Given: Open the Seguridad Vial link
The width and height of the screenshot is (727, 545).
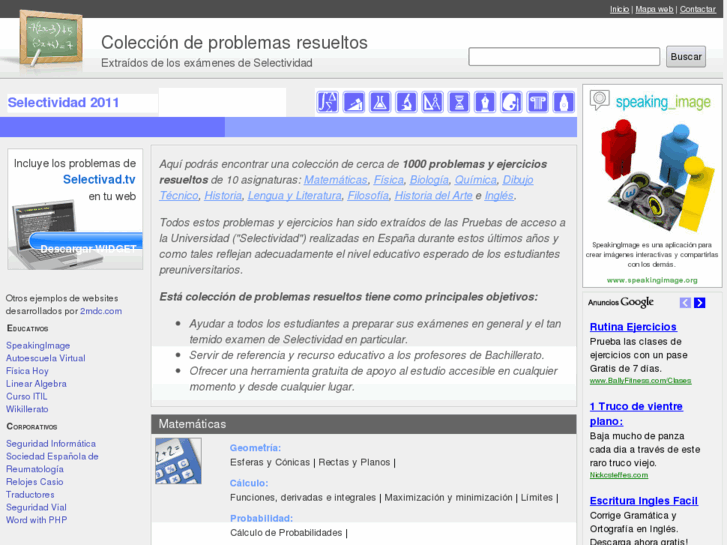Looking at the screenshot, I should coord(36,507).
